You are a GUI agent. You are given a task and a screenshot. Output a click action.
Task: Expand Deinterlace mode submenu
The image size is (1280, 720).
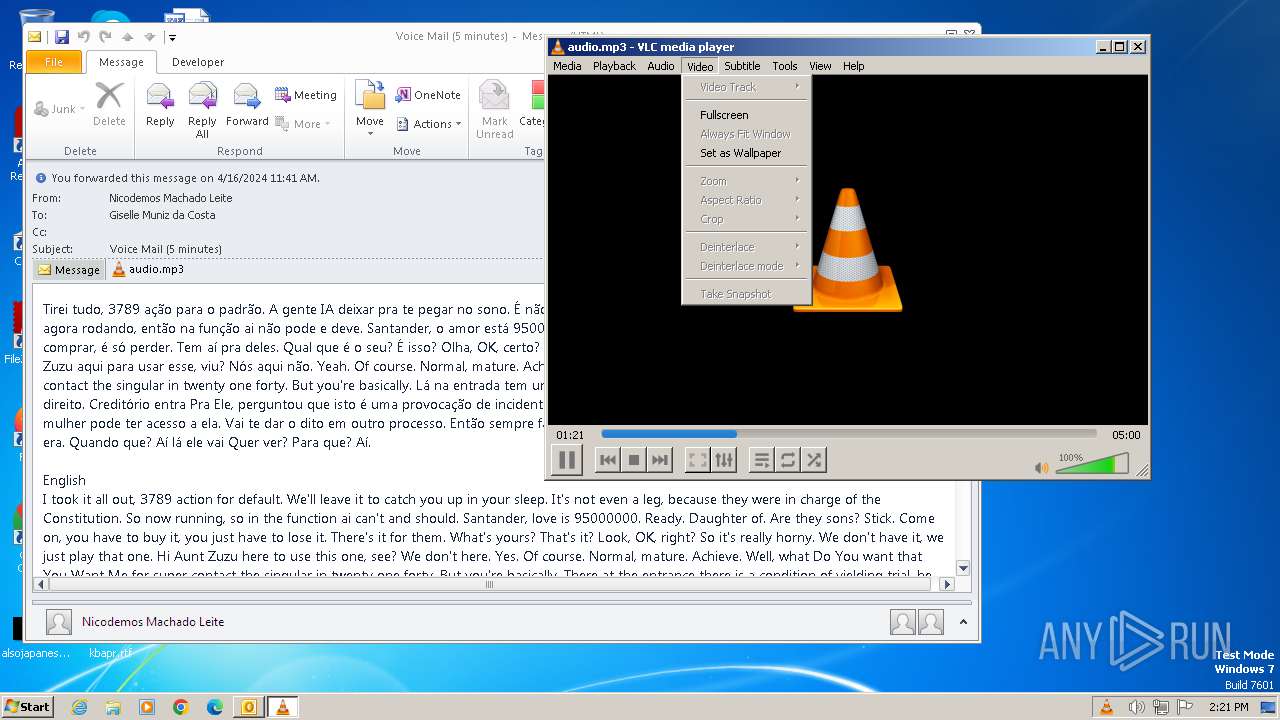coord(746,266)
